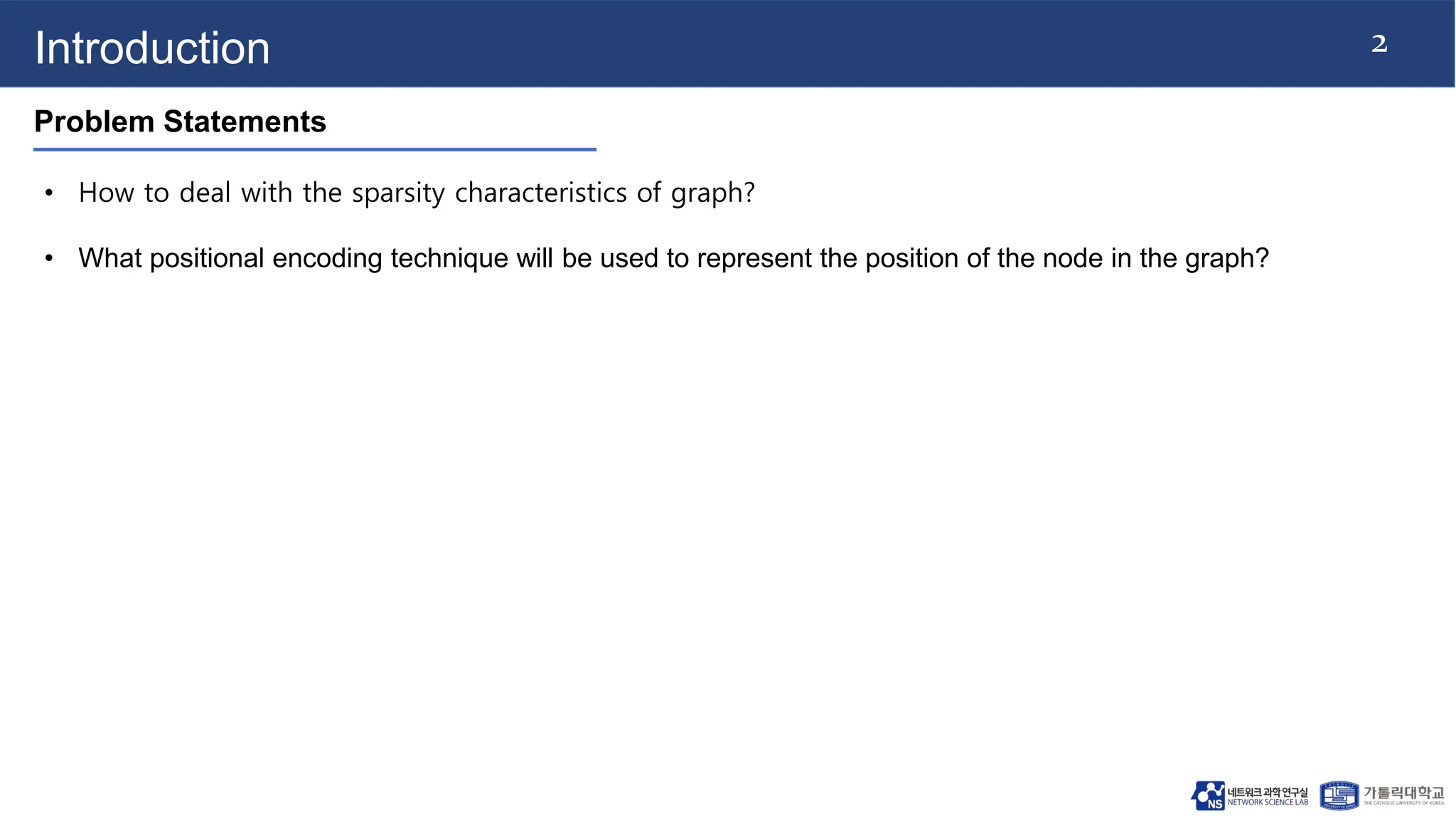Select the Problem Statements heading
Viewport: 1456px width, 819px height.
pyautogui.click(x=180, y=122)
